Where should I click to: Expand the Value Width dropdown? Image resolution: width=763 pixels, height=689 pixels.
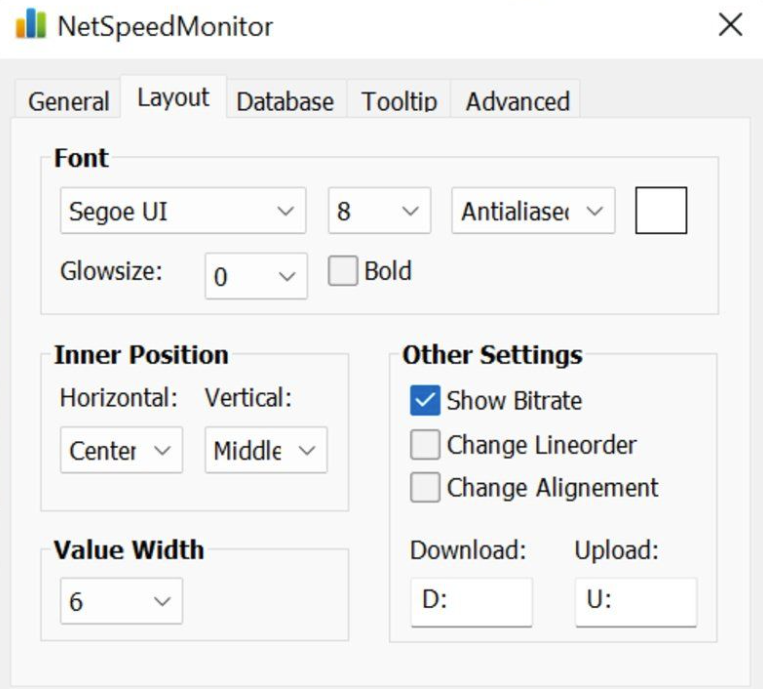[x=121, y=601]
